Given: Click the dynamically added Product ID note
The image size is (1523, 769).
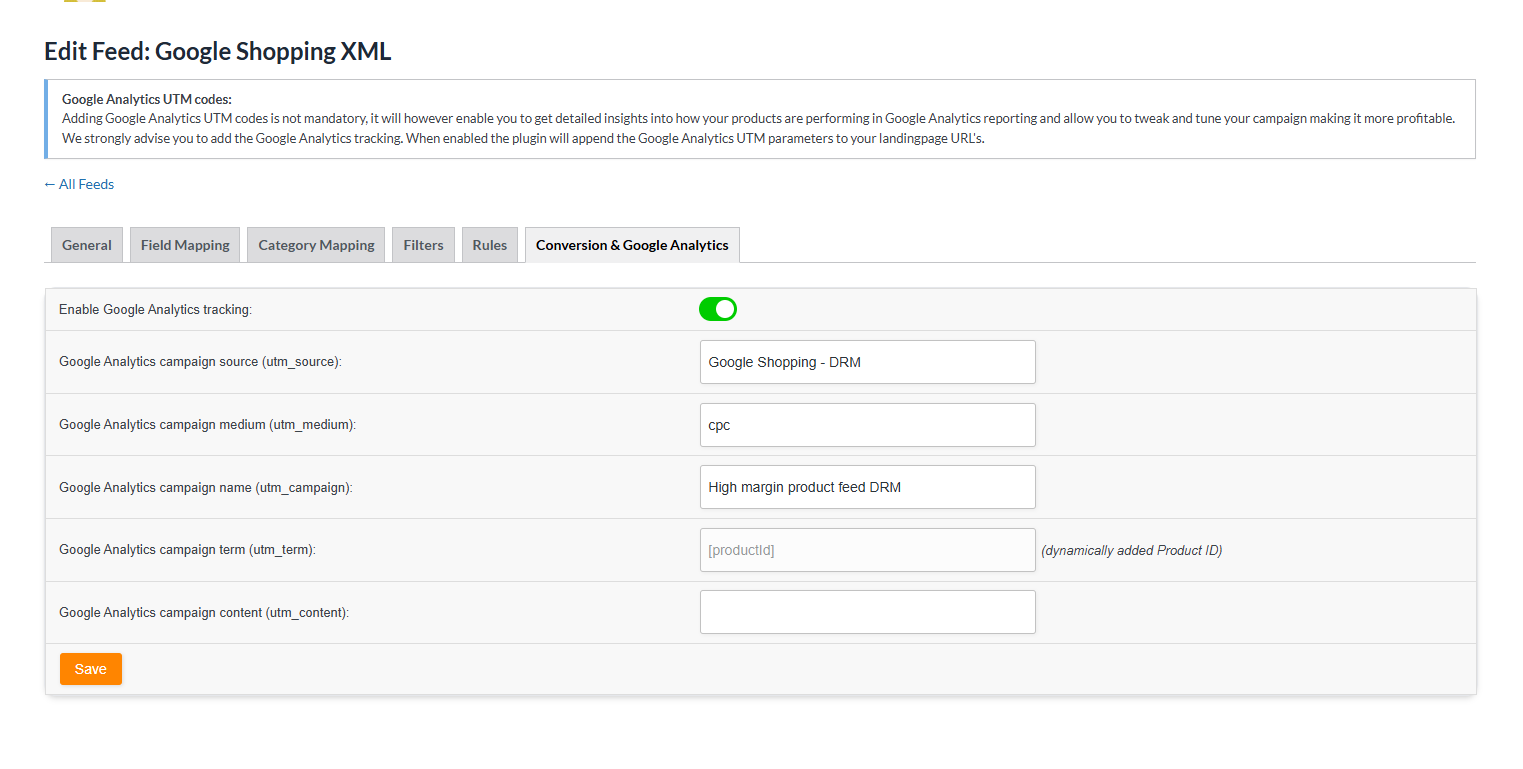Looking at the screenshot, I should click(1131, 551).
